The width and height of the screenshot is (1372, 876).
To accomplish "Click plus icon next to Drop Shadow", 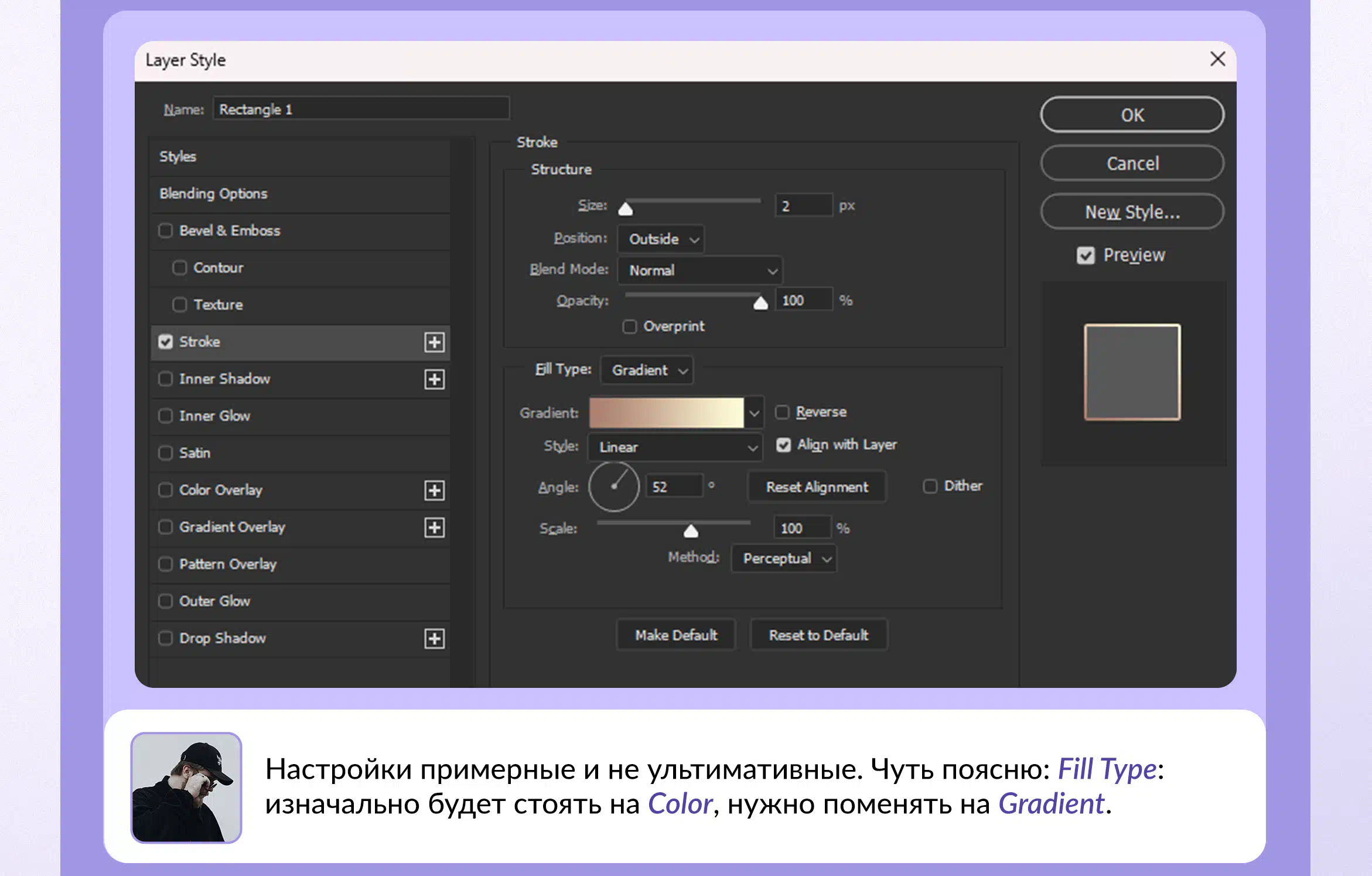I will click(434, 638).
